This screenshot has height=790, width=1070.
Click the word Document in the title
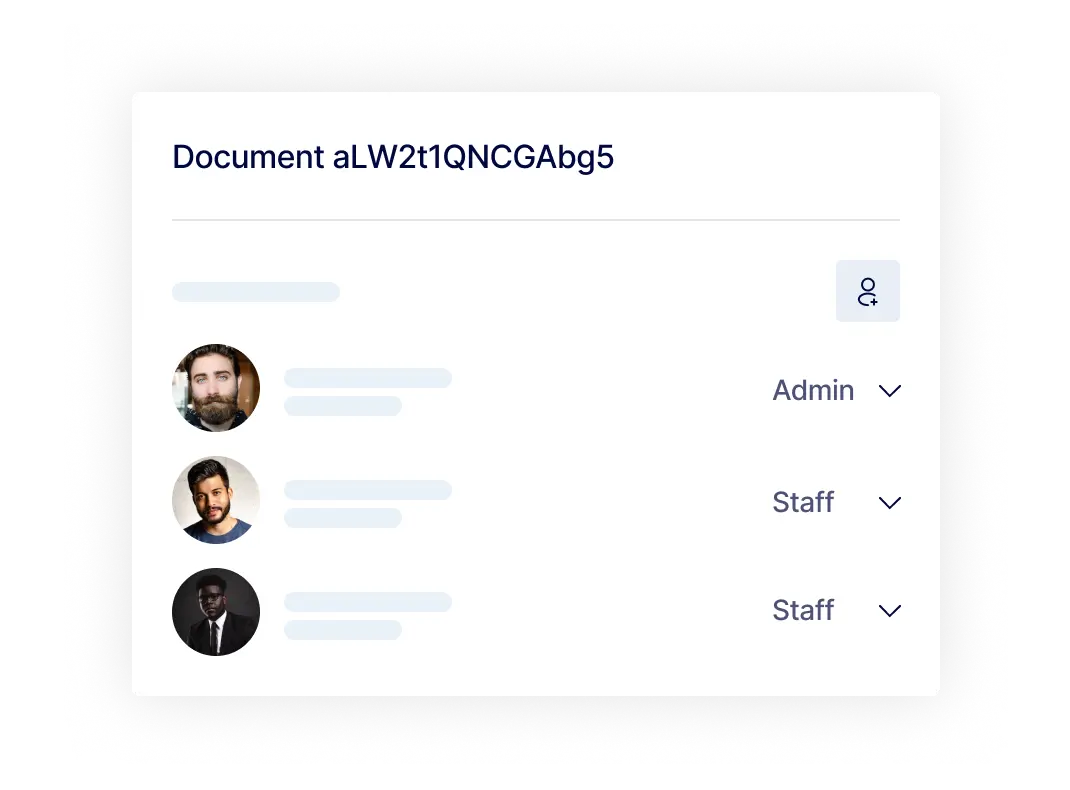248,157
